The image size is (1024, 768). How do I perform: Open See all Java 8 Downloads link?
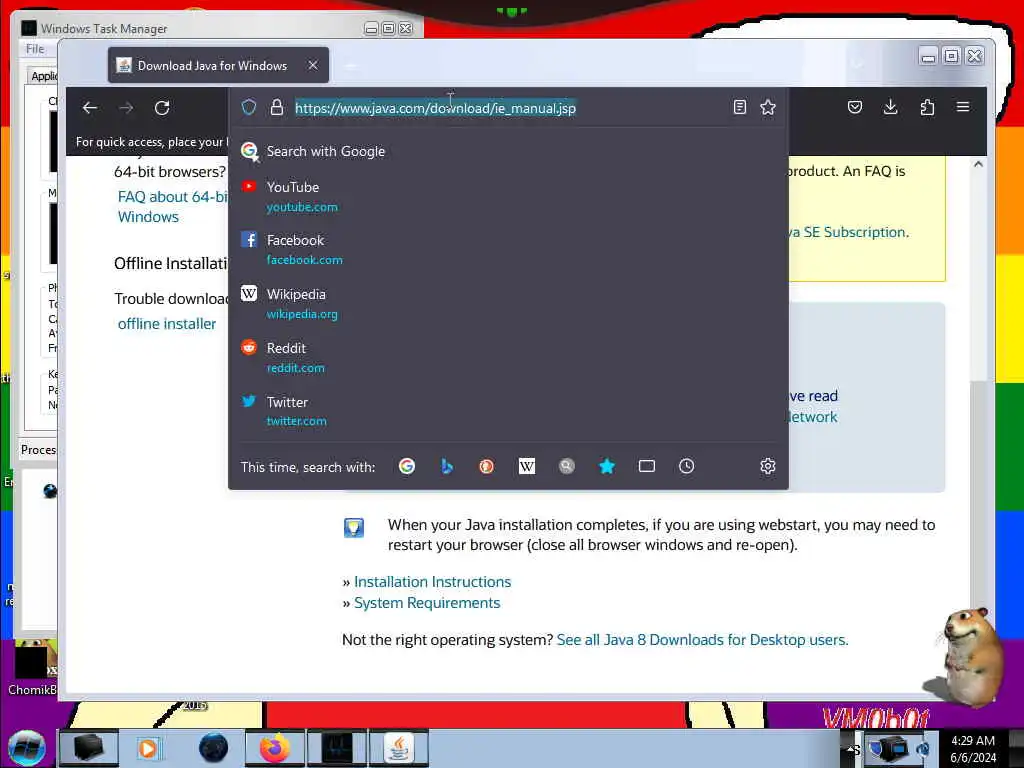tap(703, 640)
